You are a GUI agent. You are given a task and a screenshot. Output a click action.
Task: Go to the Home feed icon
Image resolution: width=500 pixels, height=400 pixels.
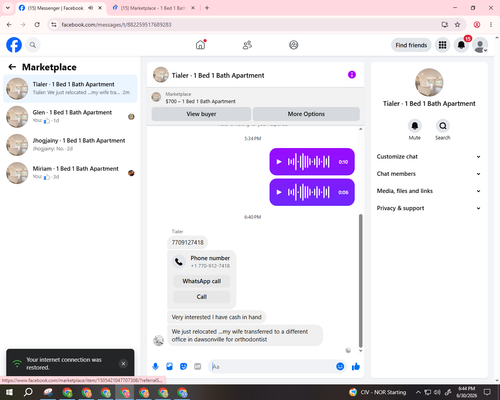pos(200,45)
